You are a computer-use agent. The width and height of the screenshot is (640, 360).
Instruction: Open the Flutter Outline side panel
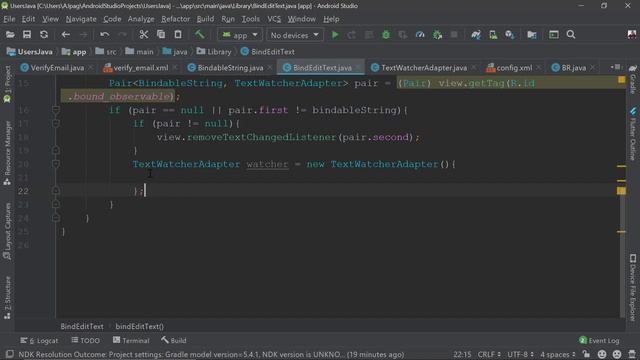[633, 134]
